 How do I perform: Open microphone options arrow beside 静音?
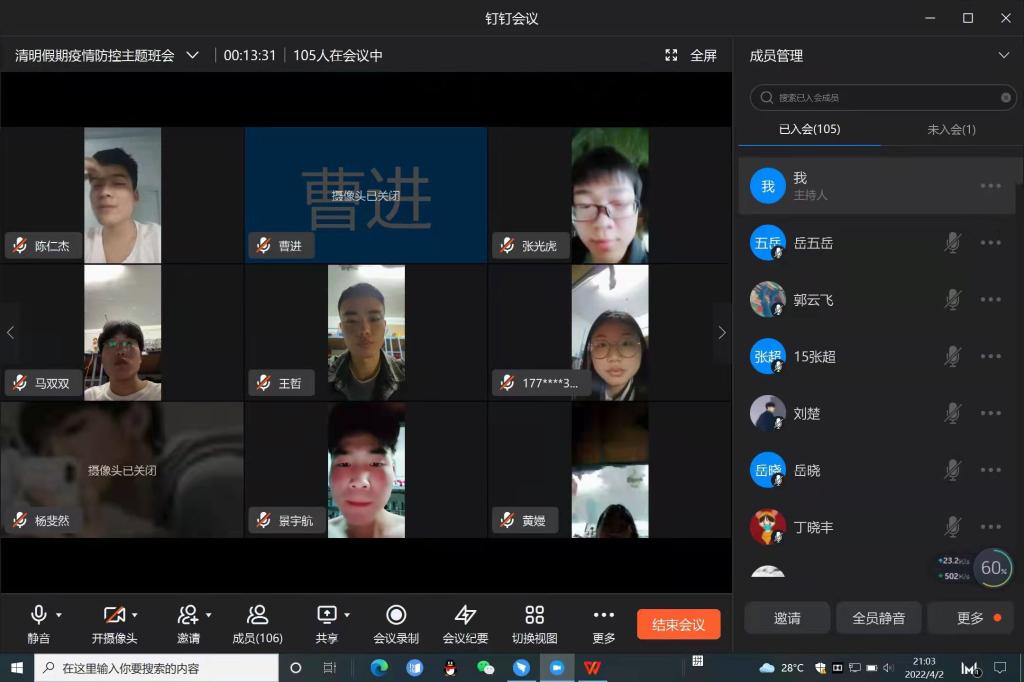[59, 615]
